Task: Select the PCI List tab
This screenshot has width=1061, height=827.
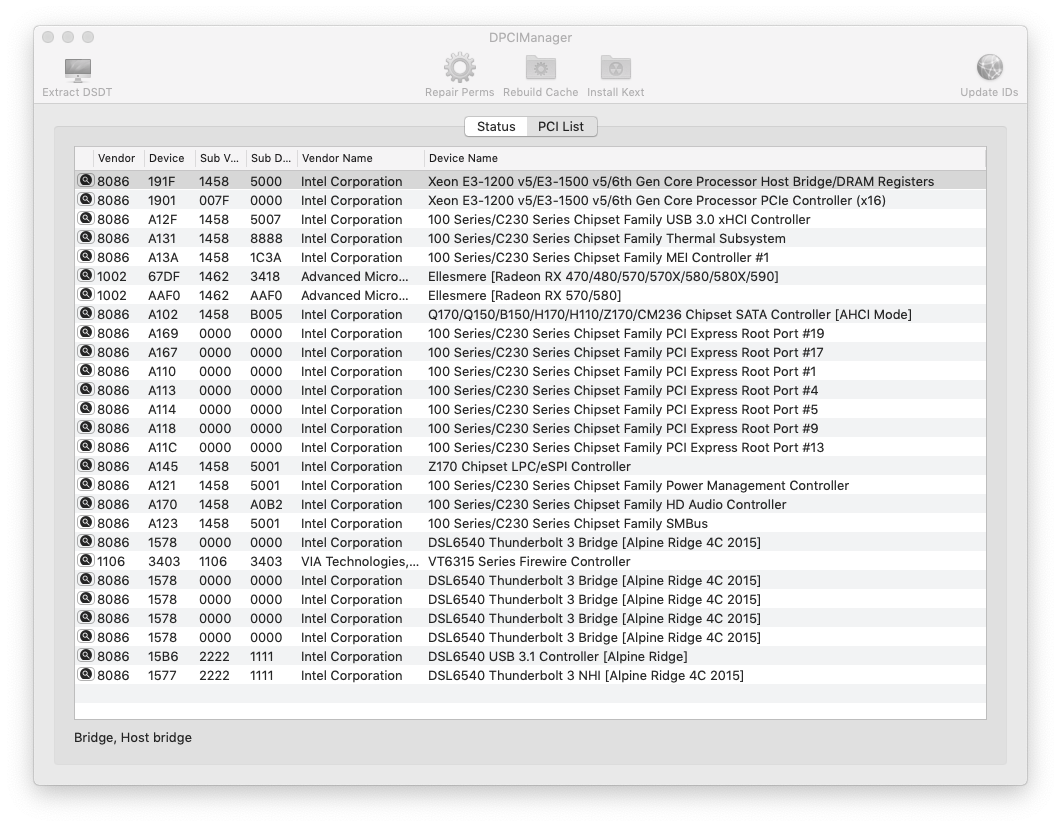Action: (561, 127)
